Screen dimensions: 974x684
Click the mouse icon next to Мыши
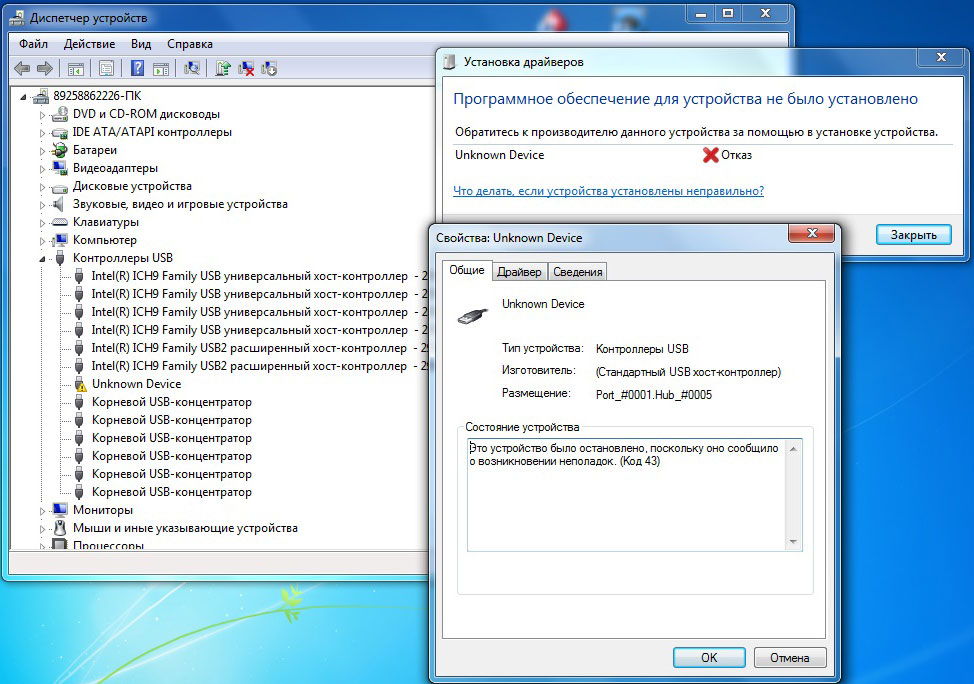click(x=60, y=528)
